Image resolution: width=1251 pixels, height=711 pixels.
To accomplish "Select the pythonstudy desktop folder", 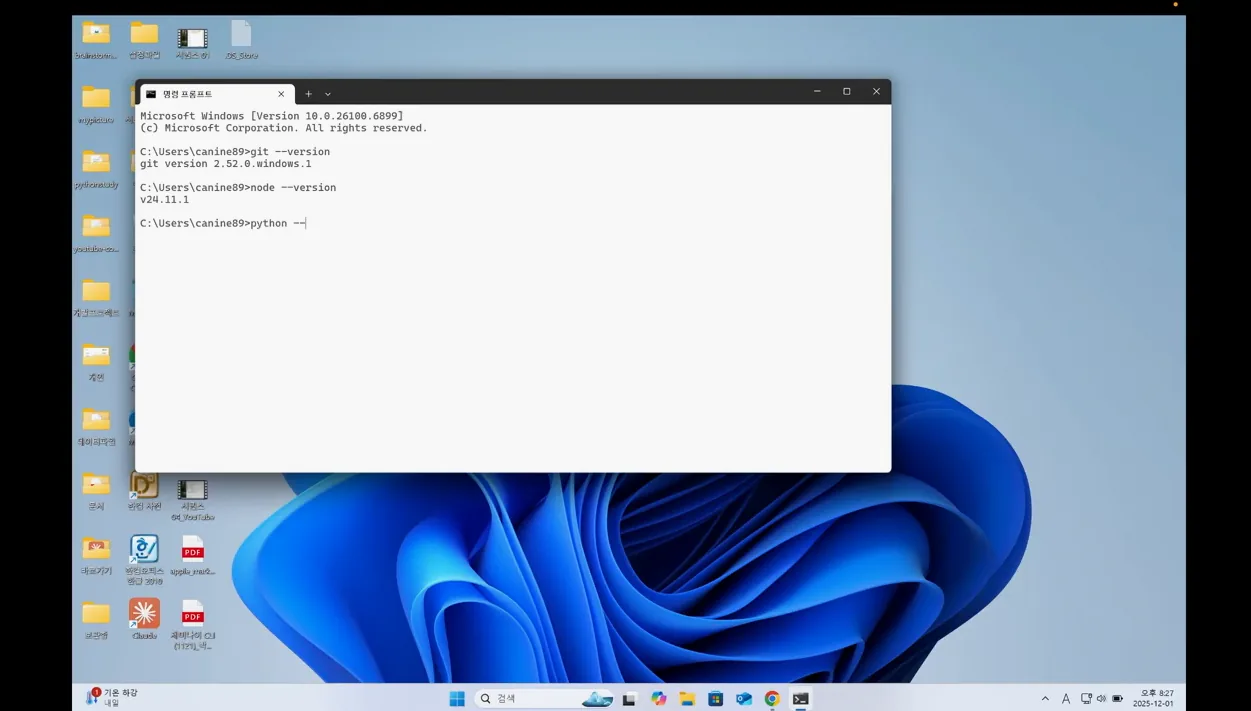I will coord(96,168).
